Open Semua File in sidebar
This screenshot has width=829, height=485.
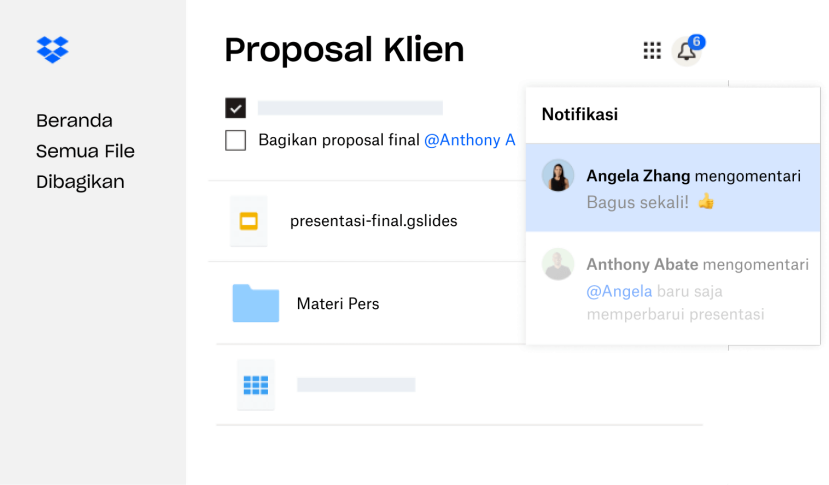tap(85, 151)
